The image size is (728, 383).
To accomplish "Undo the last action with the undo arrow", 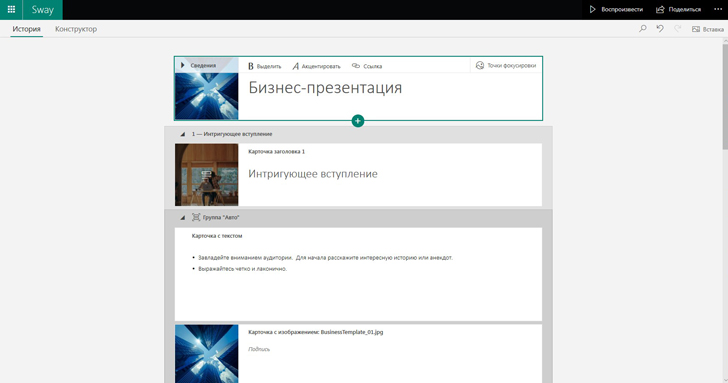I will 660,29.
